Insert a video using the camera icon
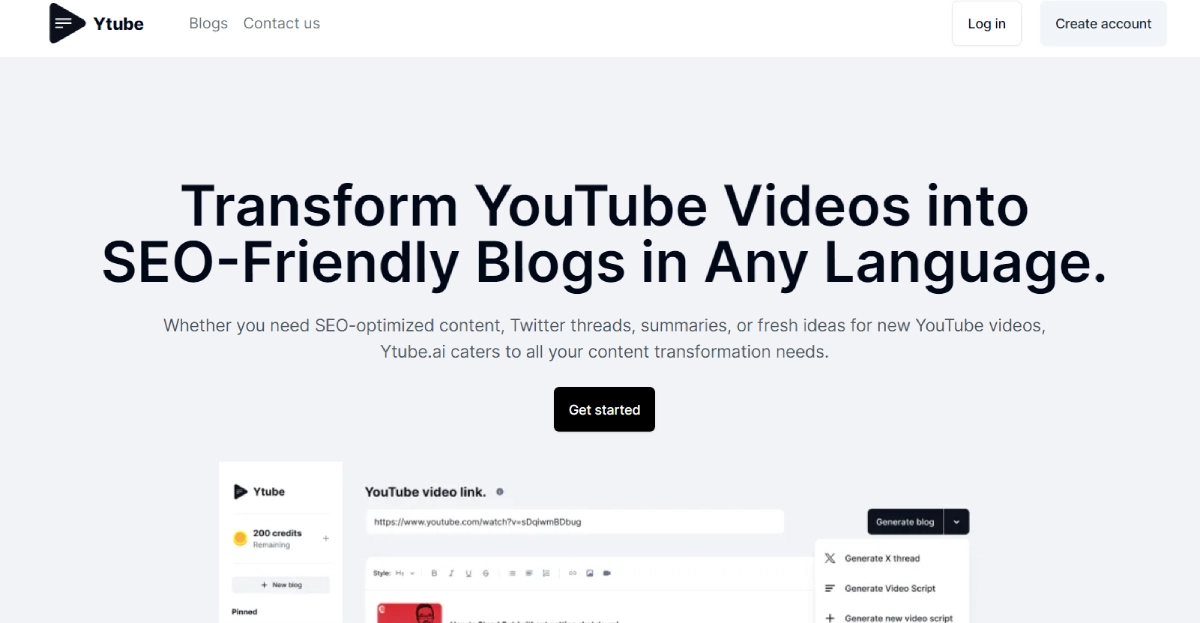1200x623 pixels. pos(607,573)
